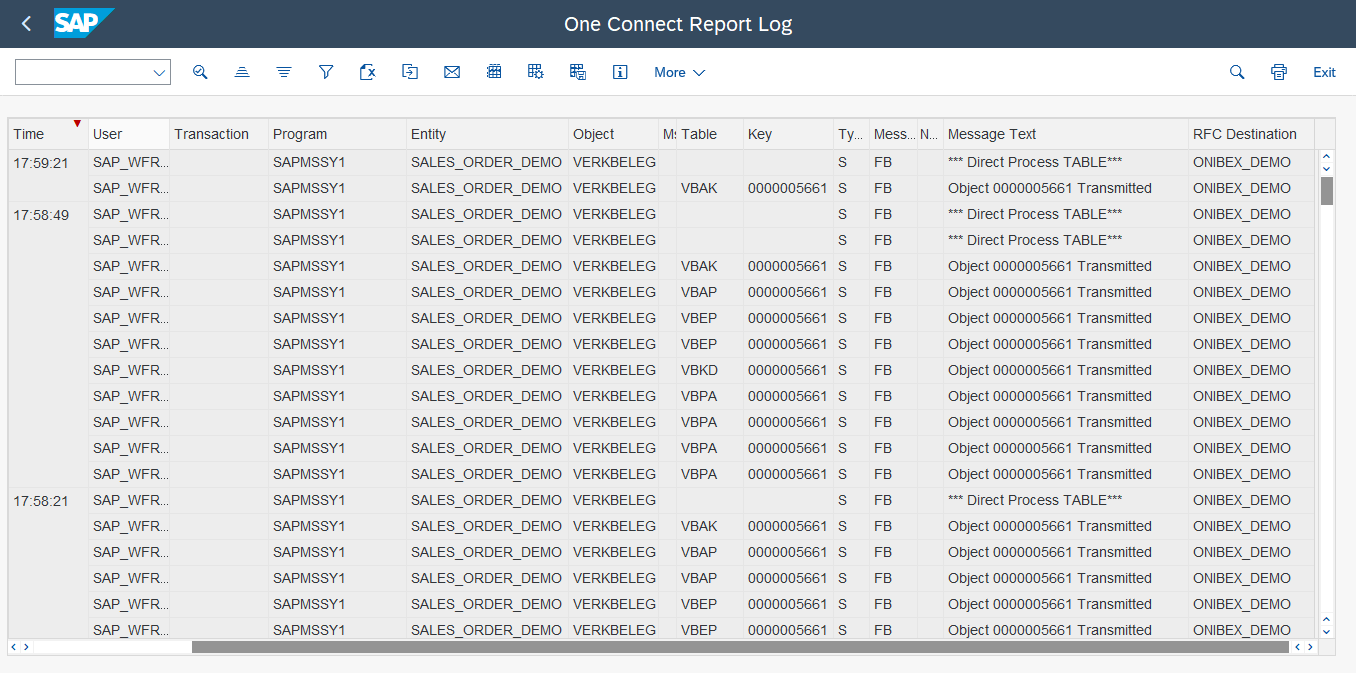Select the Object column header
The height and width of the screenshot is (673, 1356).
[x=613, y=134]
